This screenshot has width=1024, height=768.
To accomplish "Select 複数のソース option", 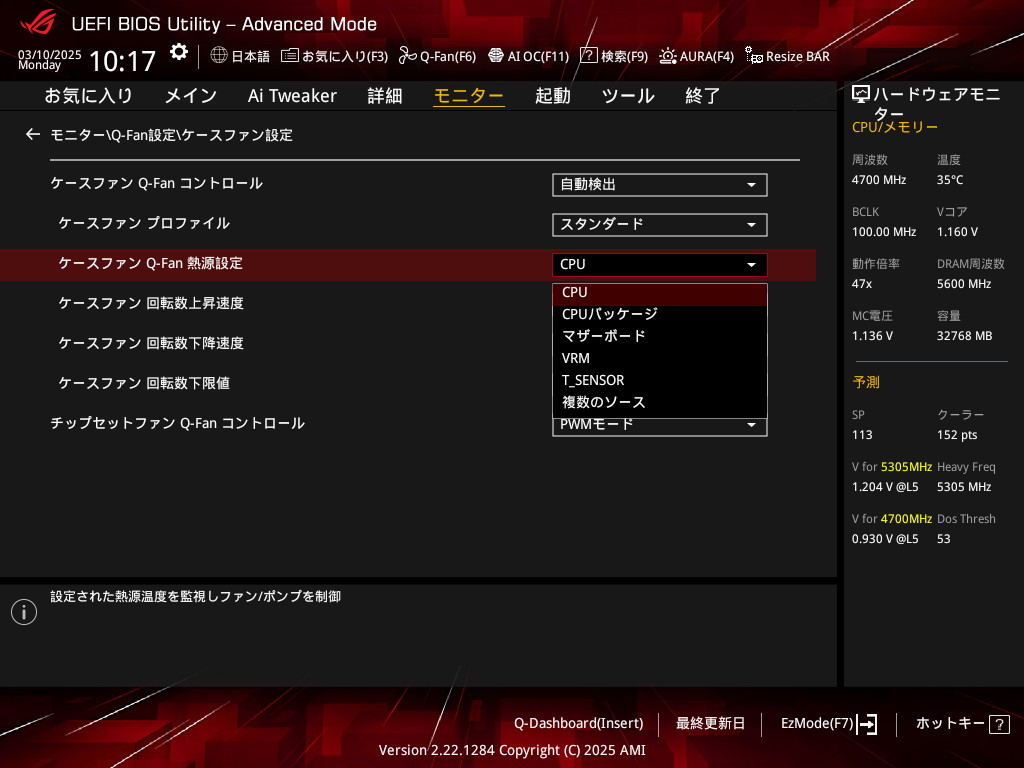I will (x=660, y=402).
